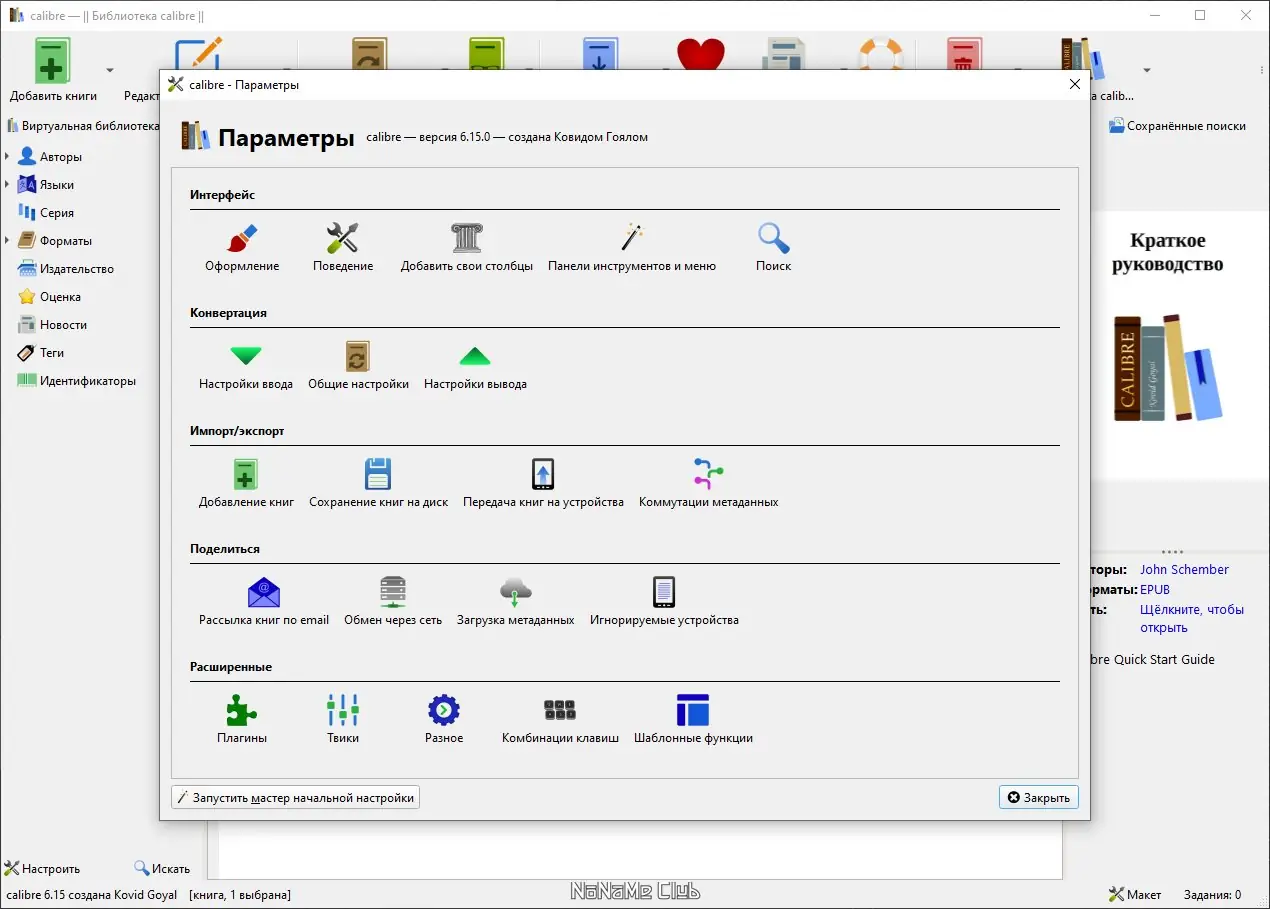1270x909 pixels.
Task: Open Обмен через сеть settings
Action: tap(393, 602)
